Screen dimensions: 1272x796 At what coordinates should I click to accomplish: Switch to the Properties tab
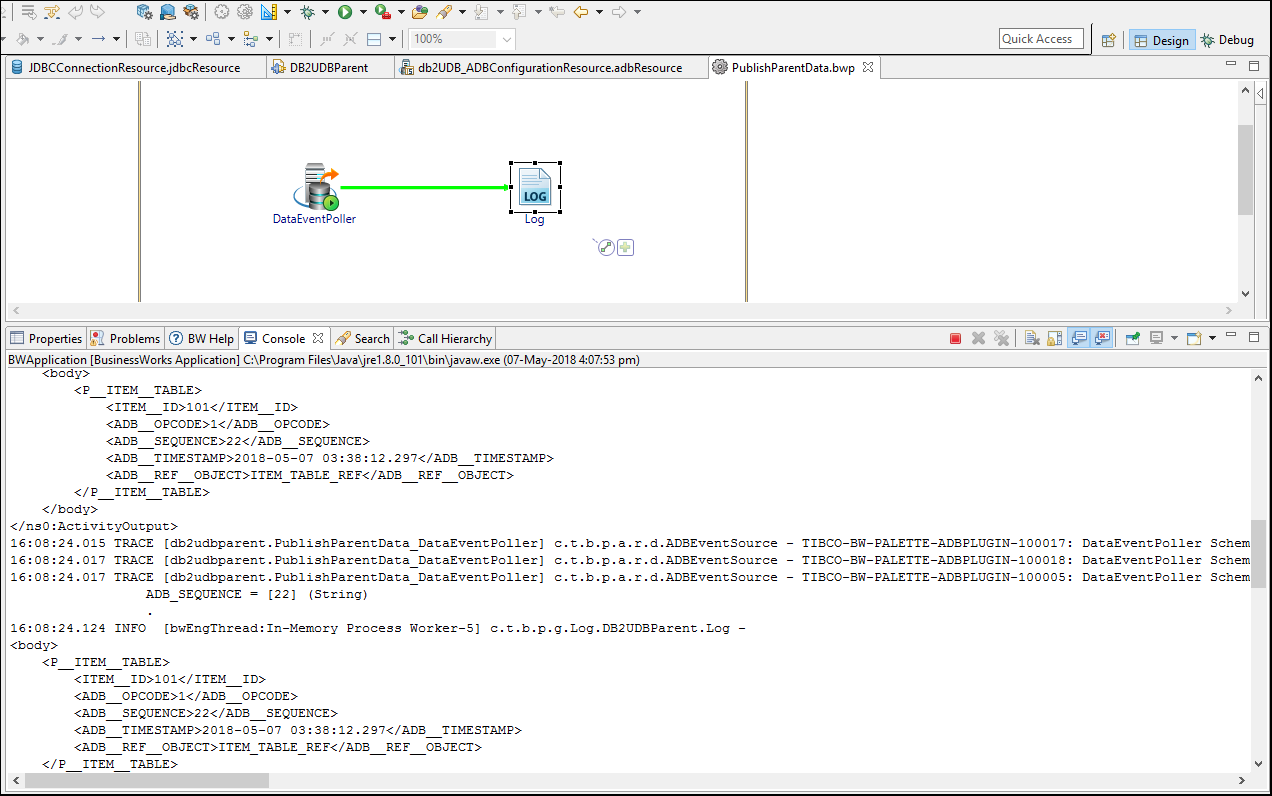(46, 339)
